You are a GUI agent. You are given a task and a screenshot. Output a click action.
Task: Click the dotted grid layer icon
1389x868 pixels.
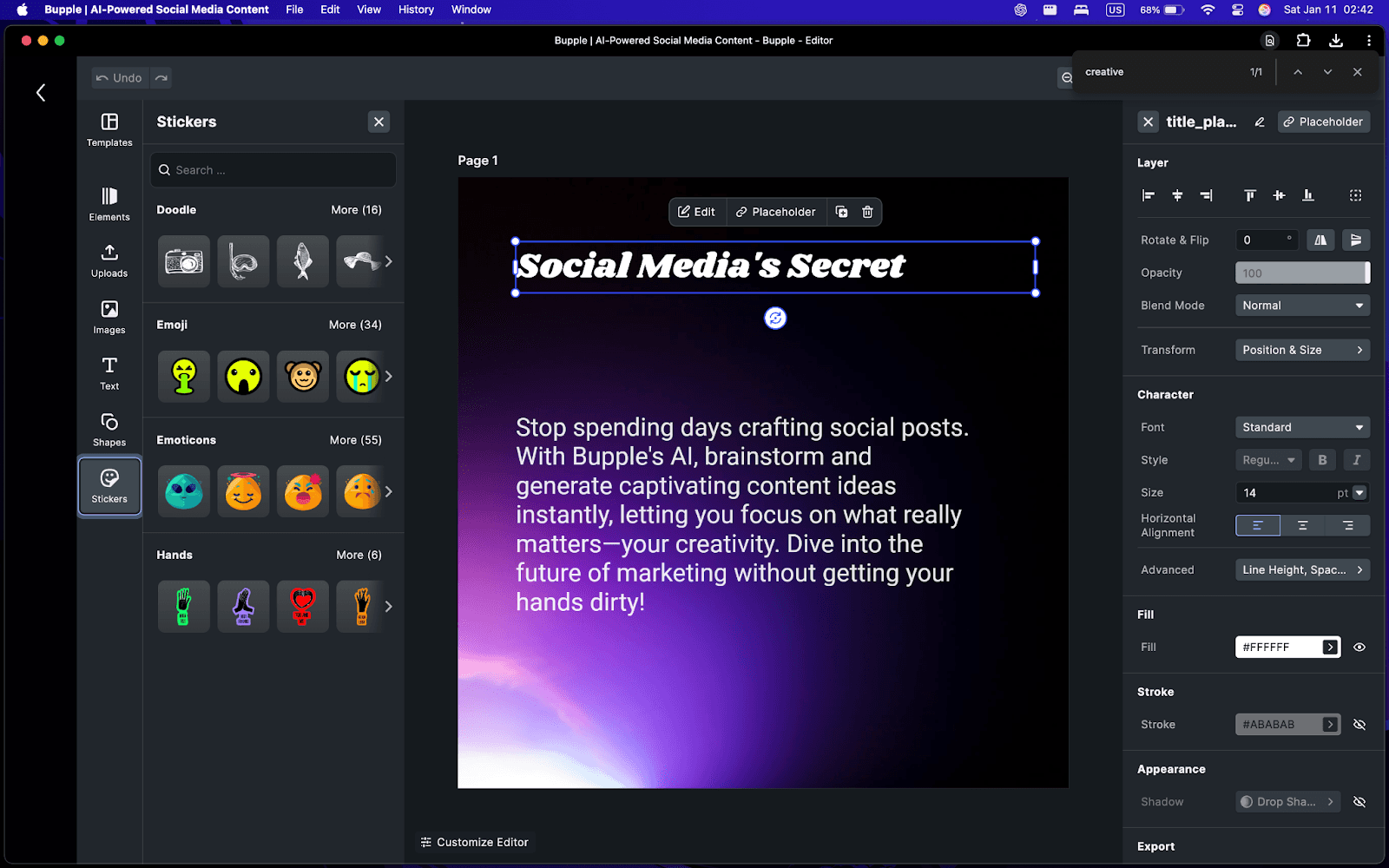pyautogui.click(x=1355, y=195)
